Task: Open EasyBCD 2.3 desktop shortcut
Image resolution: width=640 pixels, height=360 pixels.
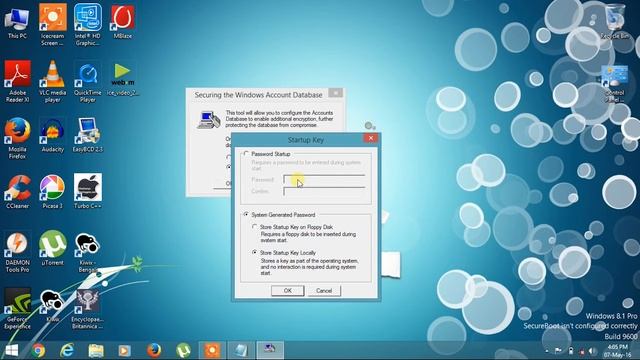Action: pyautogui.click(x=88, y=135)
